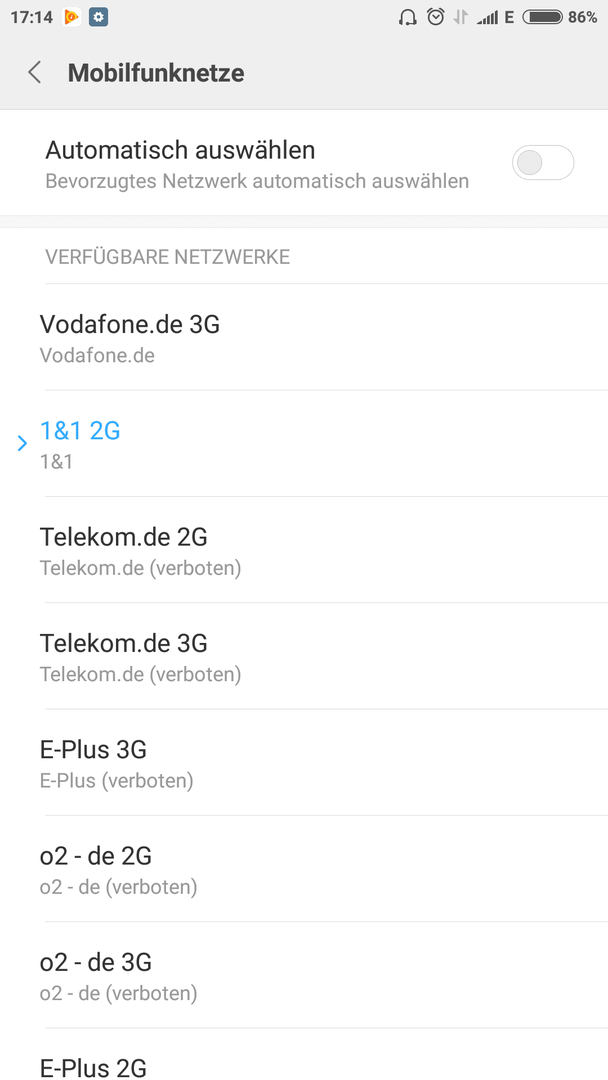Select the Vodafone.de 3G network
Screen dimensions: 608x1080
click(304, 338)
